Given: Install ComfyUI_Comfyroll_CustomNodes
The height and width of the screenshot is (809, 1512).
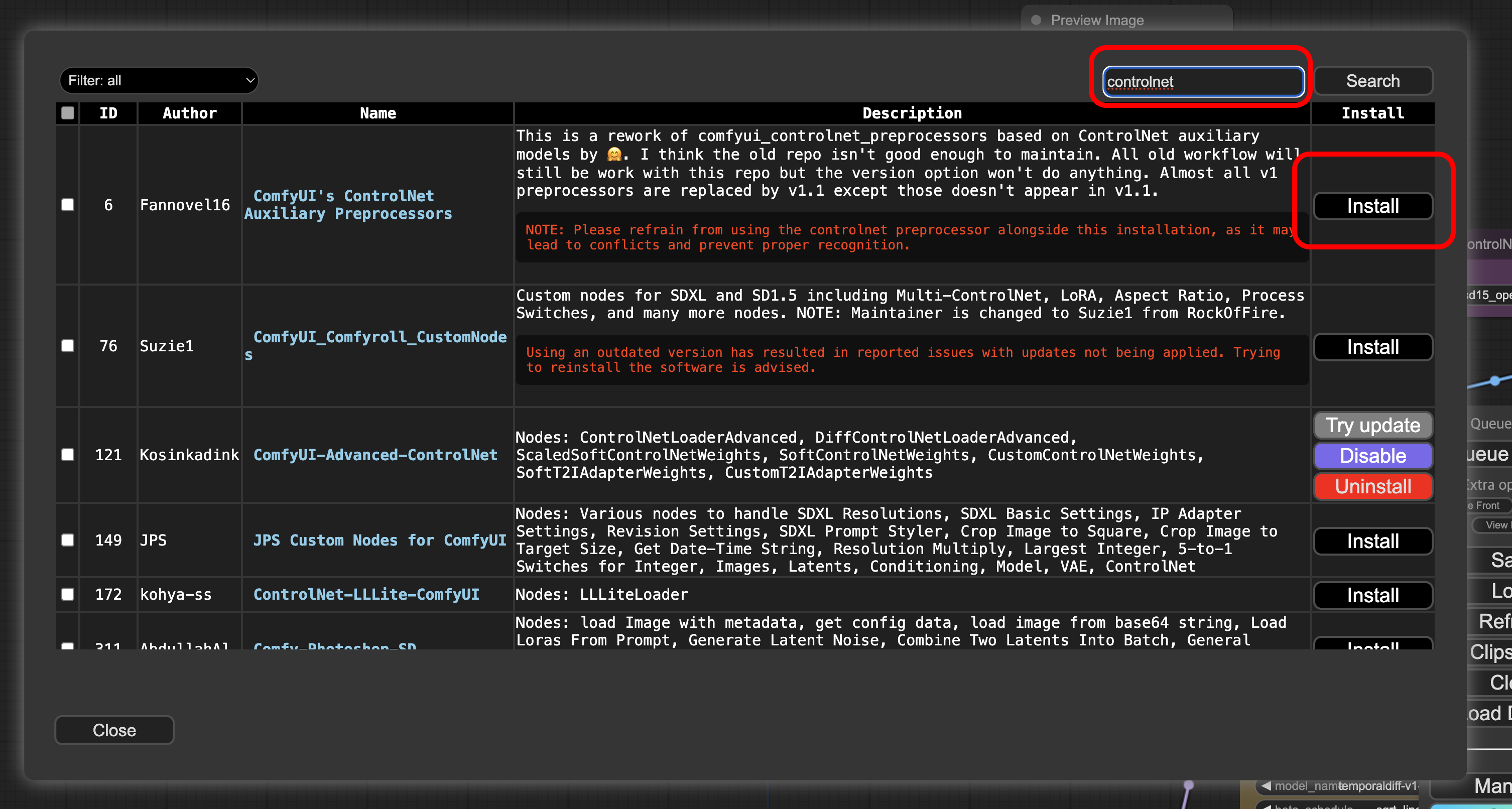Looking at the screenshot, I should (x=1372, y=347).
